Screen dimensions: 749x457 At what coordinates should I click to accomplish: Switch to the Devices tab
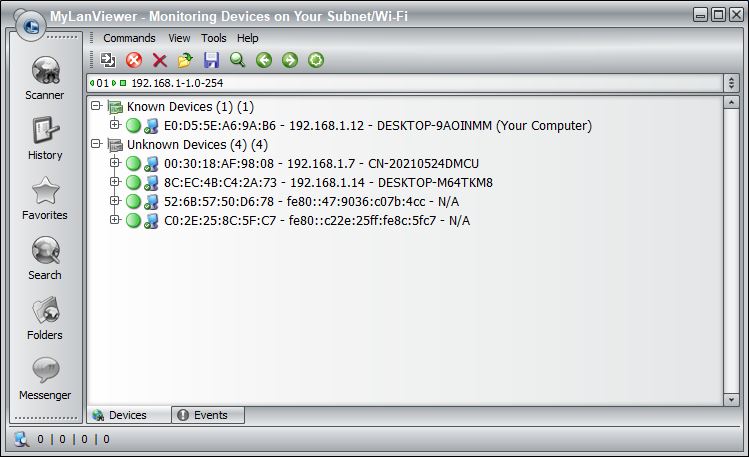(x=128, y=415)
